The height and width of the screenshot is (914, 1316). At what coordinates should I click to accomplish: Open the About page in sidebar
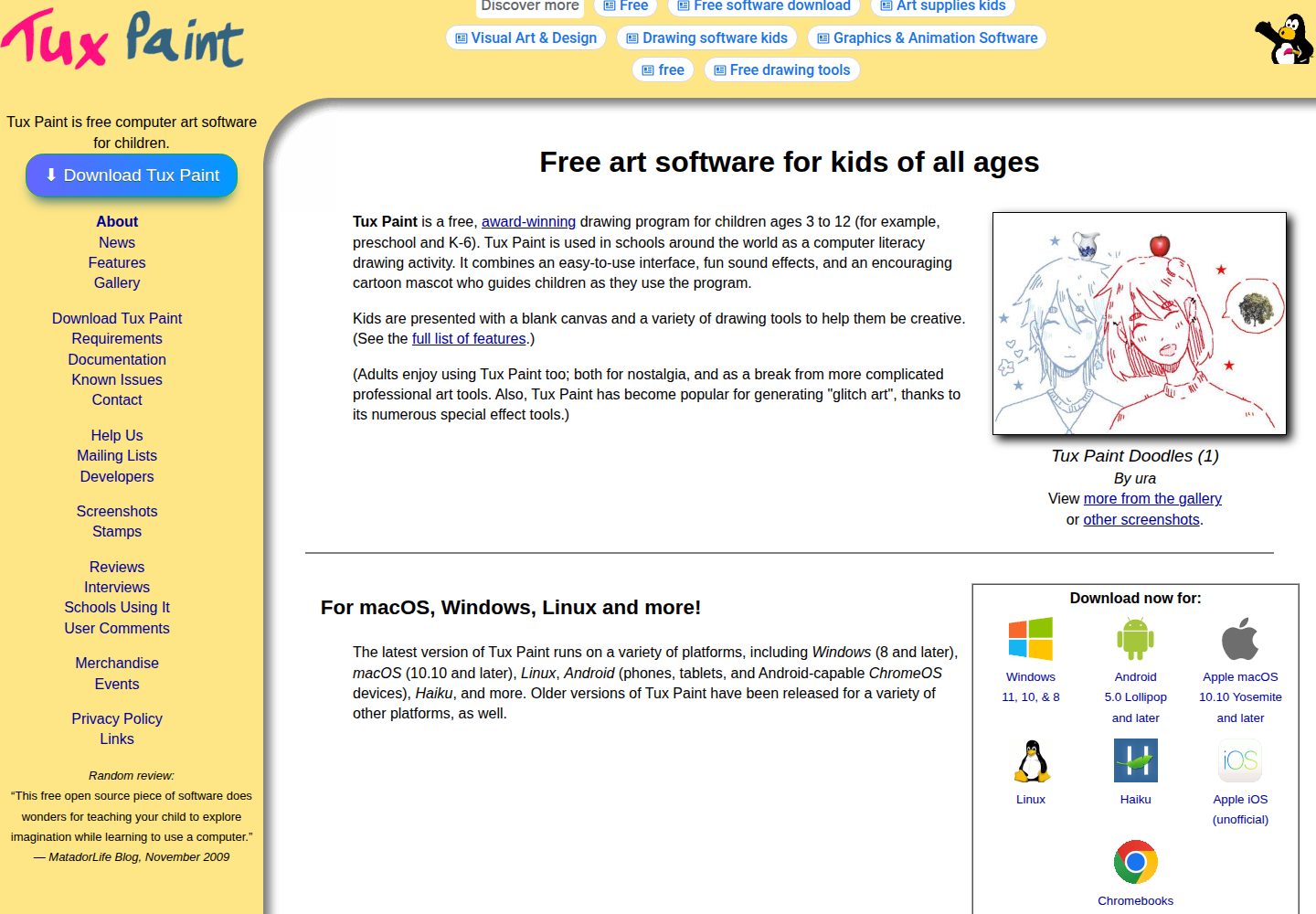(x=117, y=221)
